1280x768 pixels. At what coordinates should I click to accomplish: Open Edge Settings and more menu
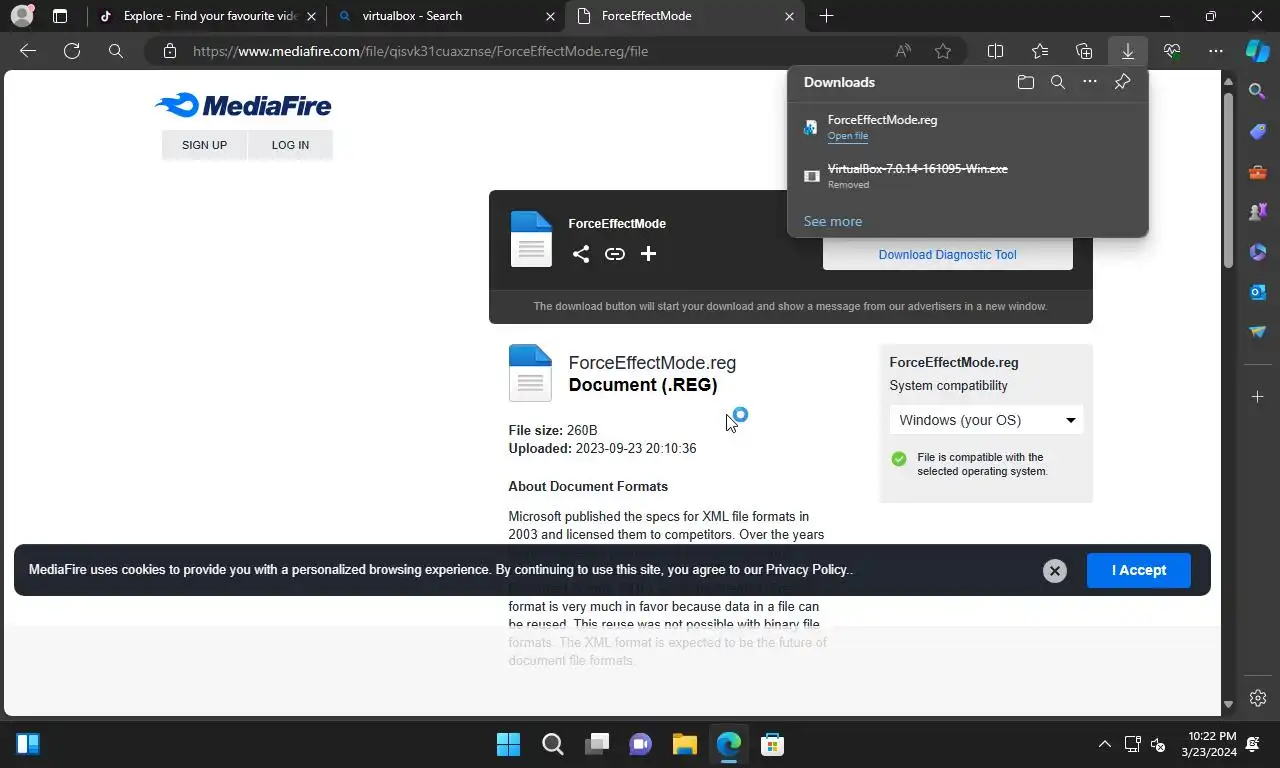tap(1216, 51)
